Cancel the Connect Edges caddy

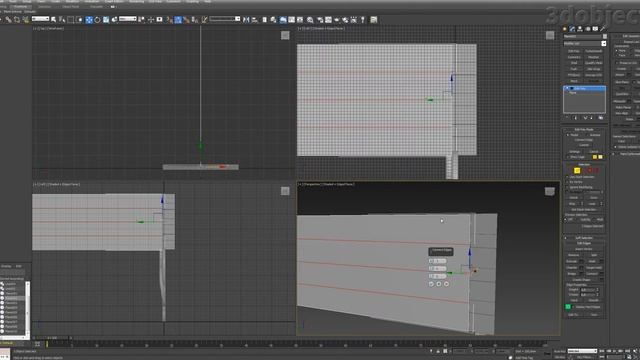pyautogui.click(x=446, y=284)
